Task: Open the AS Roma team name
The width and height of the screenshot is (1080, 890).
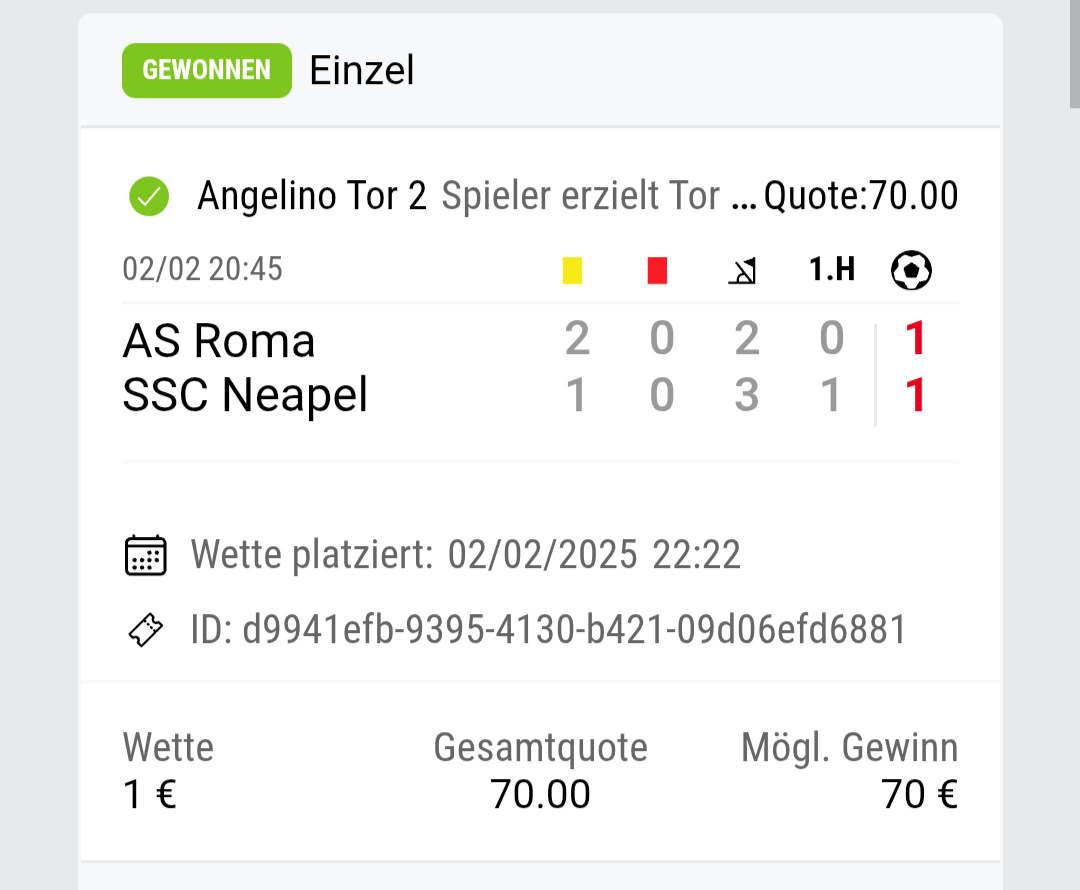Action: (219, 341)
